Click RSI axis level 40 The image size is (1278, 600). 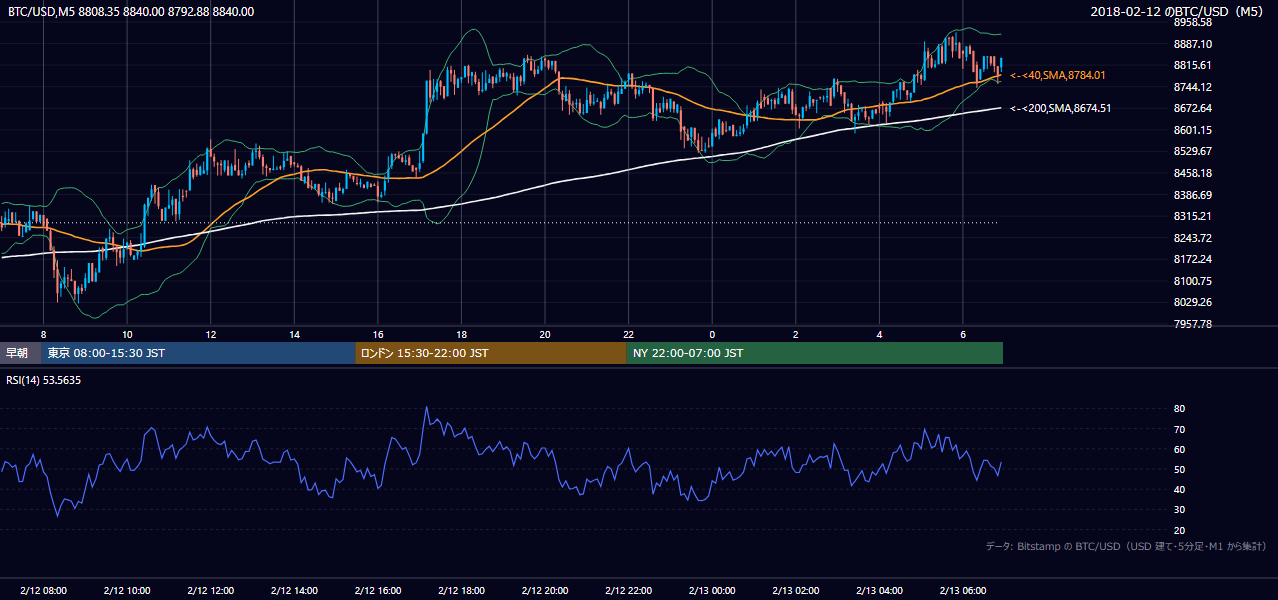point(1179,489)
